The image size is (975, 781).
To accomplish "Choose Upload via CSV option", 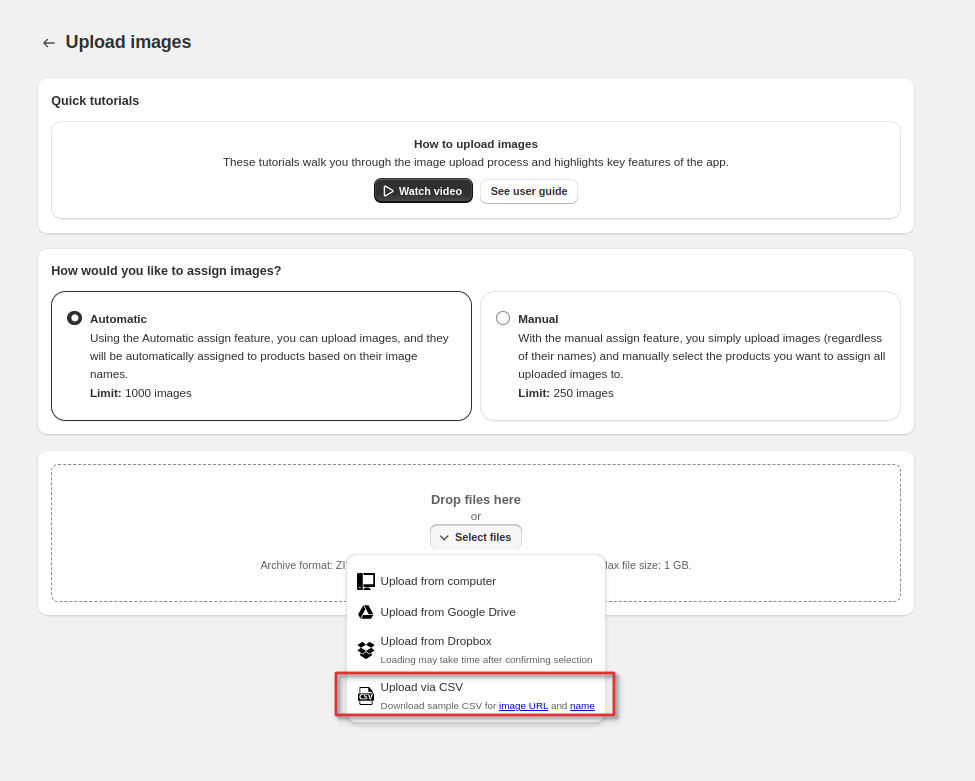I will tap(476, 696).
